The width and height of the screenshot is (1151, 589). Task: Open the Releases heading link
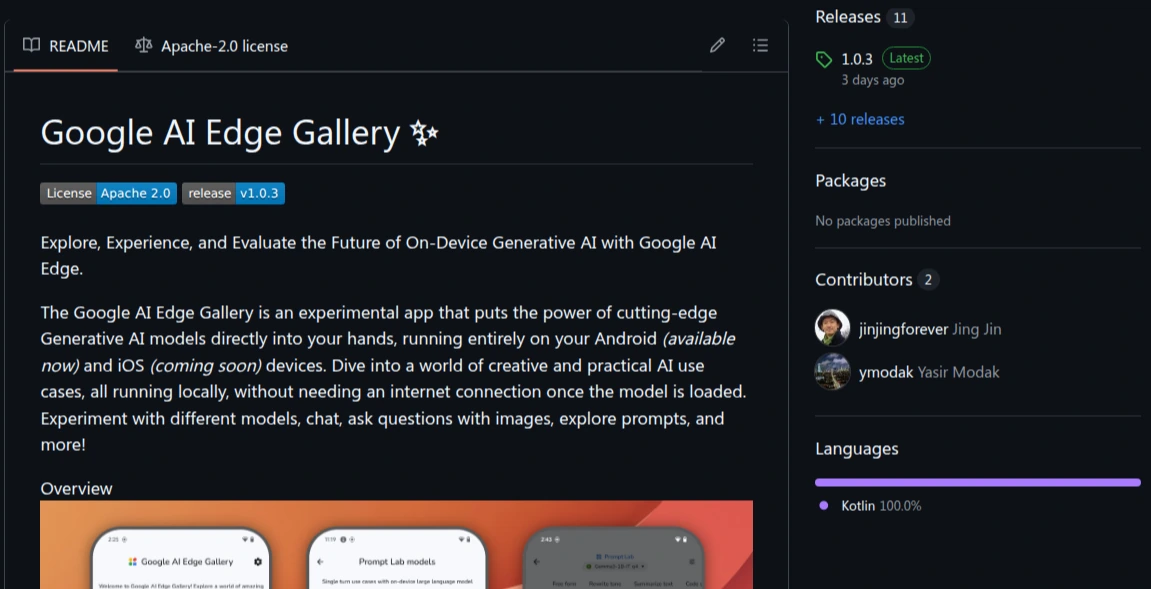pyautogui.click(x=848, y=17)
